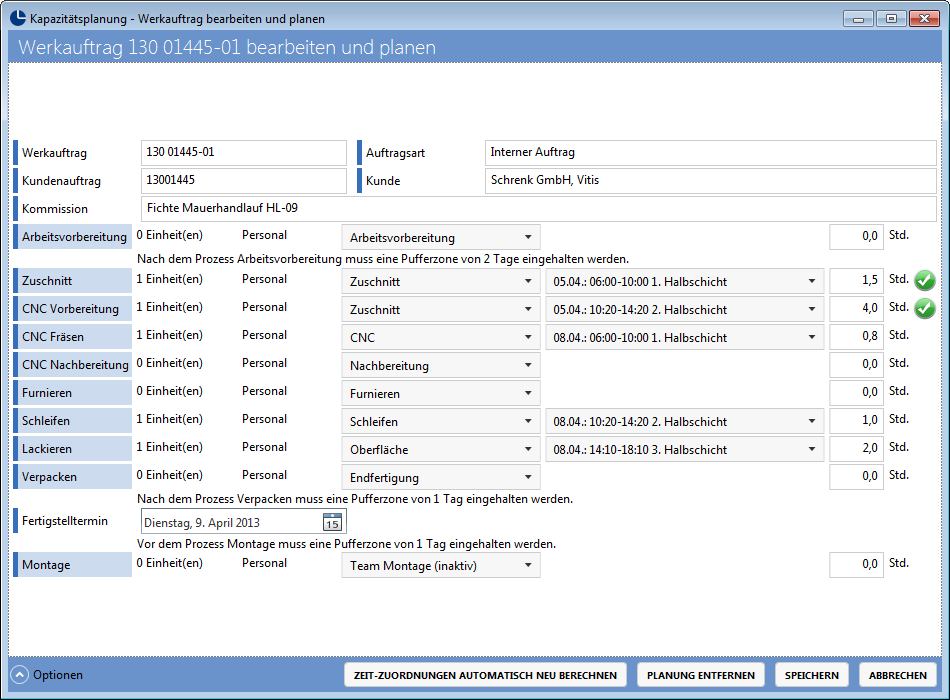Click the green checkmark in the Zuschnitt row
This screenshot has width=950, height=700.
[x=925, y=281]
